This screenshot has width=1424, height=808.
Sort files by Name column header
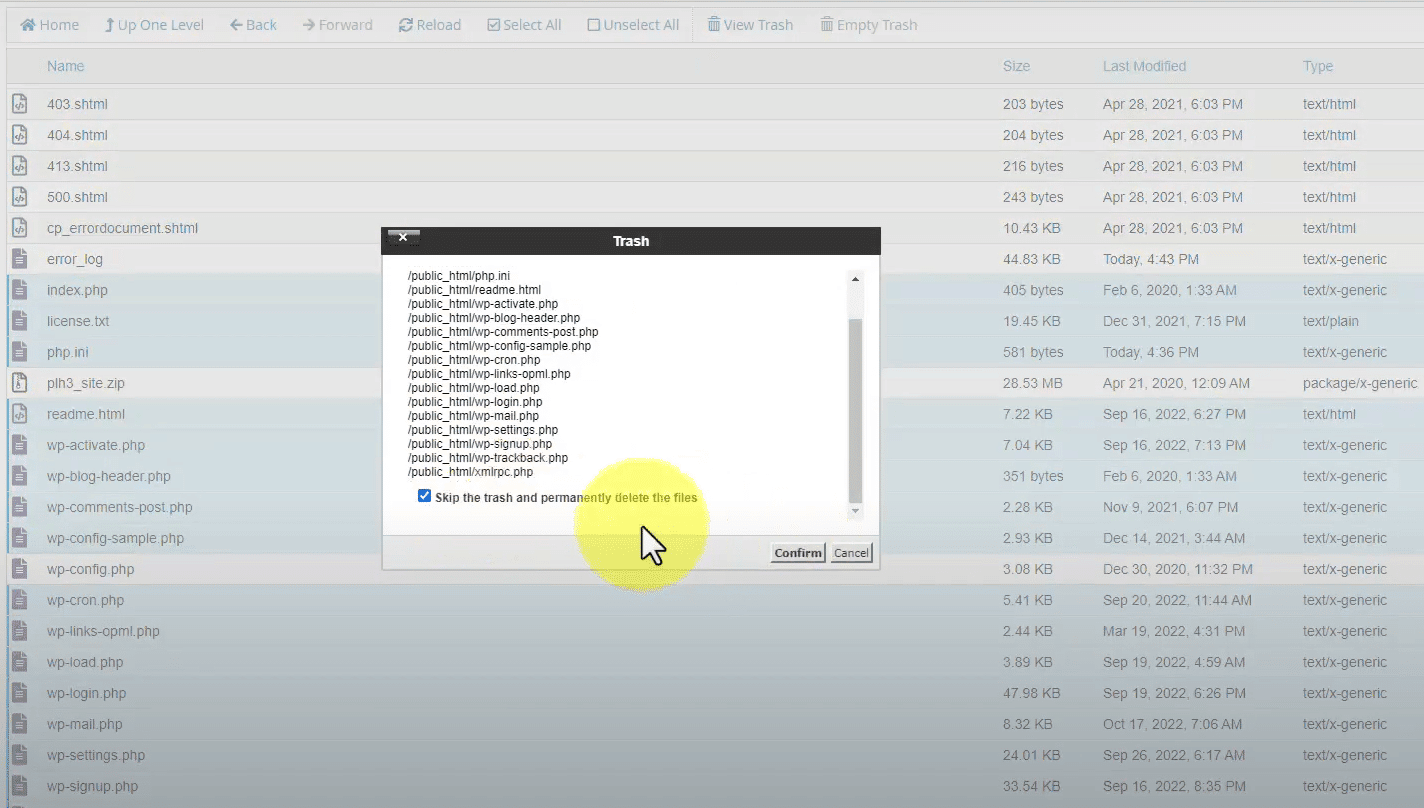click(65, 66)
